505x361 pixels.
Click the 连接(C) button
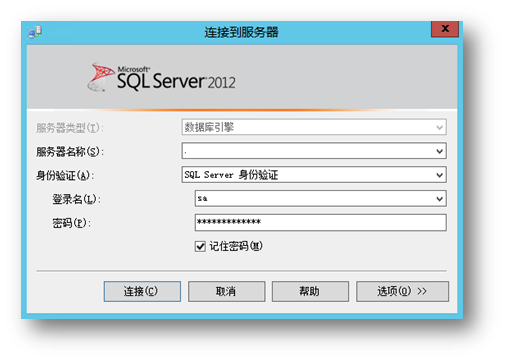tap(142, 291)
